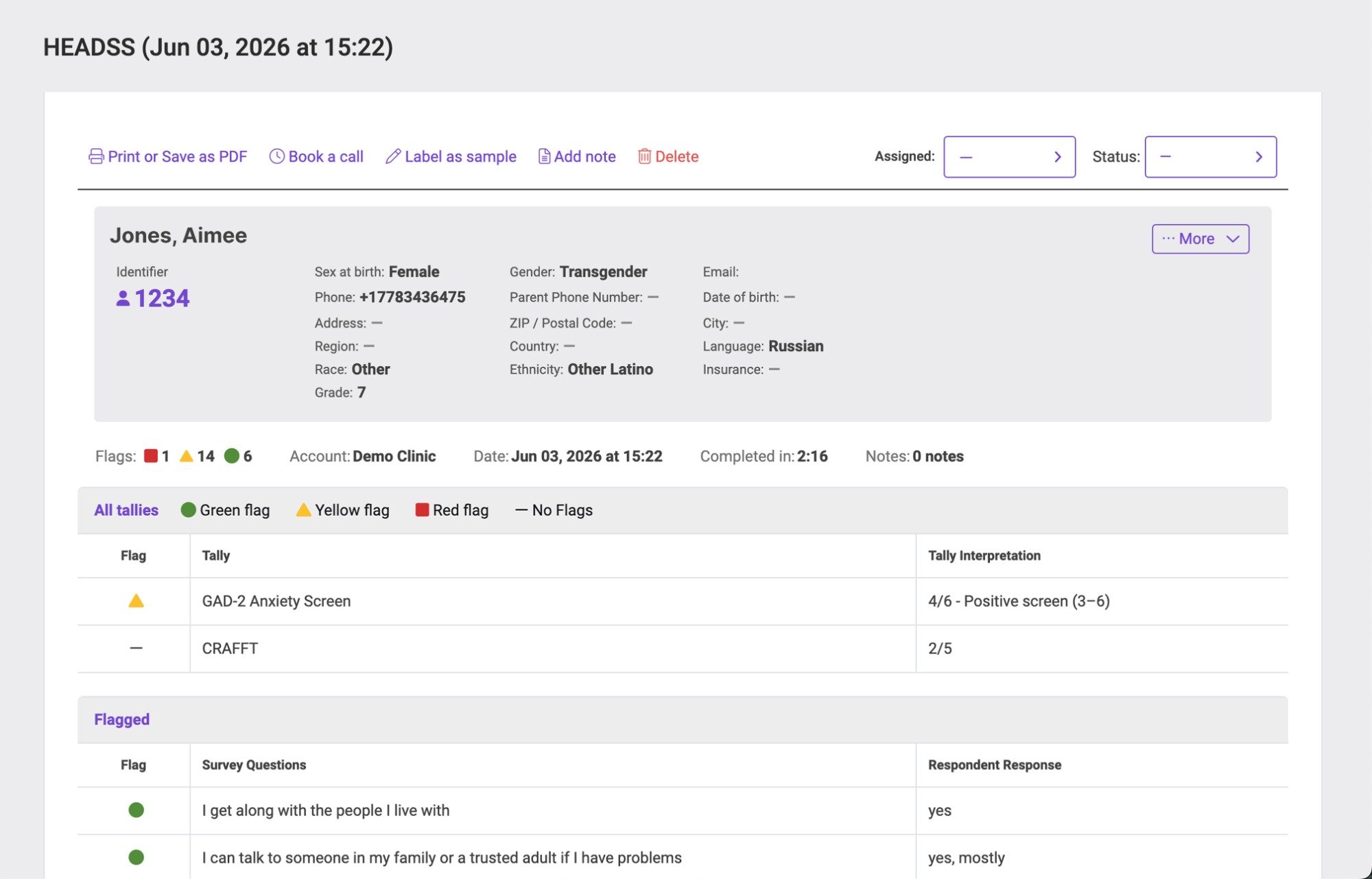Expand the More menu
The image size is (1372, 879).
click(x=1200, y=239)
